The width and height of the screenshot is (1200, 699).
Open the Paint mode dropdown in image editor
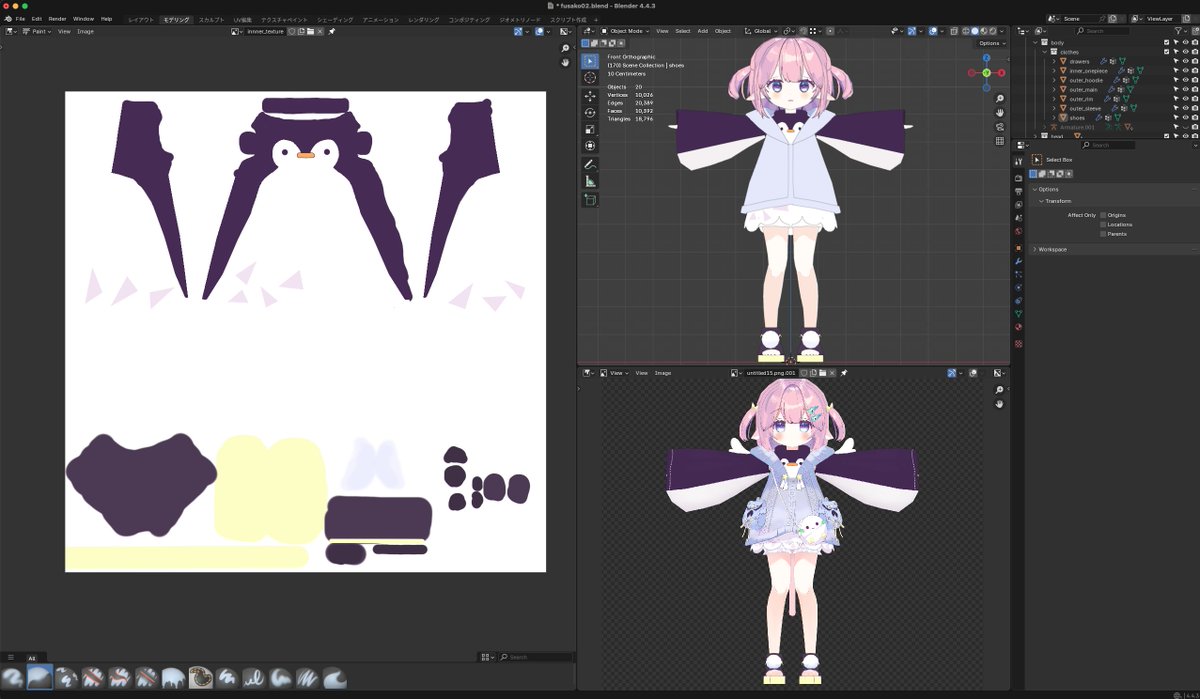(x=35, y=31)
